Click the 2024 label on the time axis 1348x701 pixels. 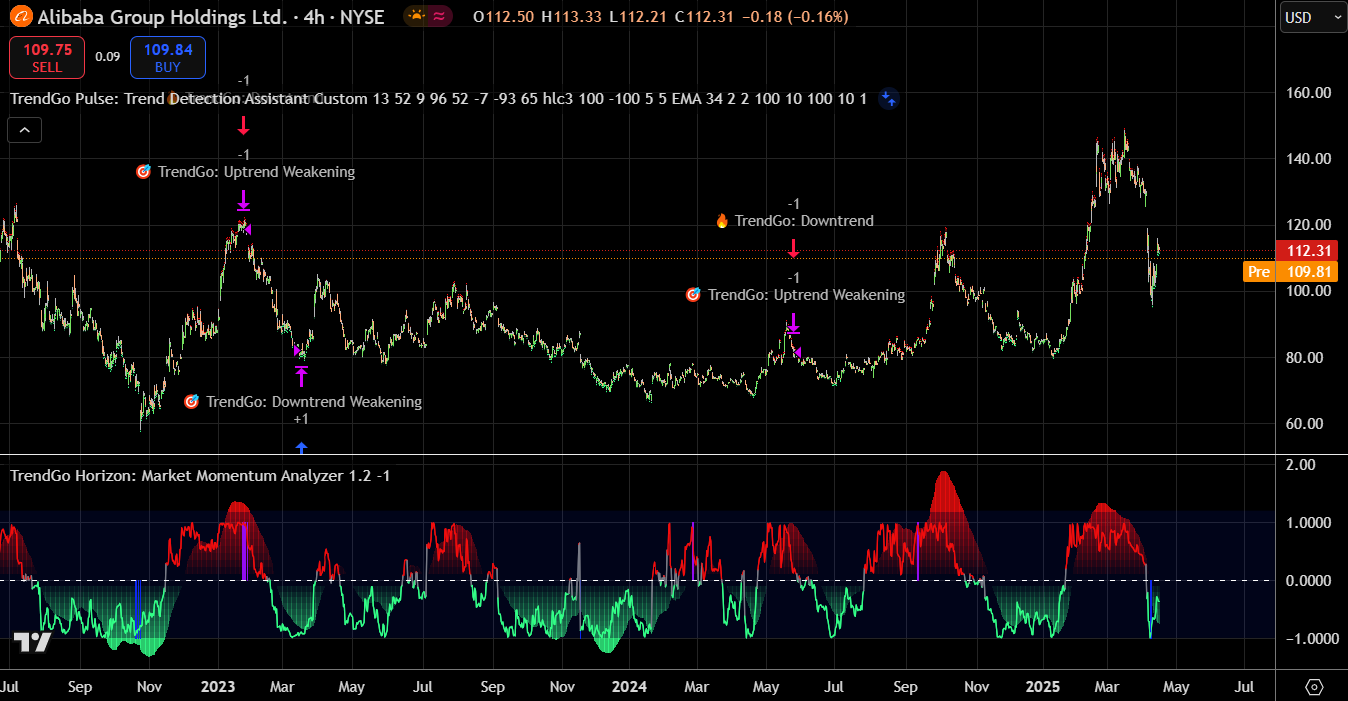click(x=628, y=687)
